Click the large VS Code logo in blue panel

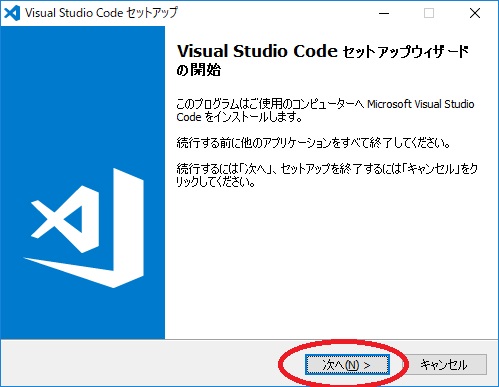tap(84, 228)
